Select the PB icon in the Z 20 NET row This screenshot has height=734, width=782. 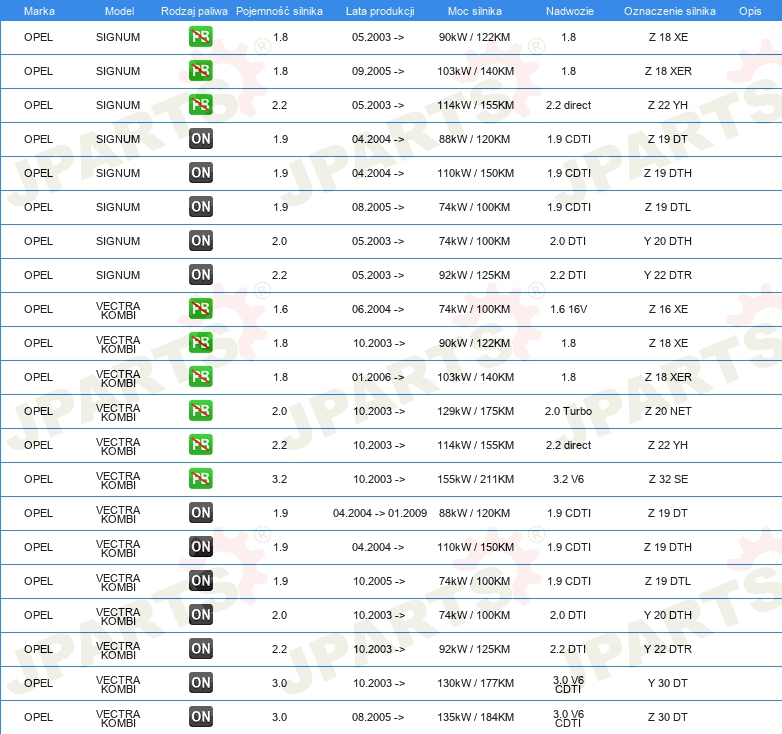[200, 411]
